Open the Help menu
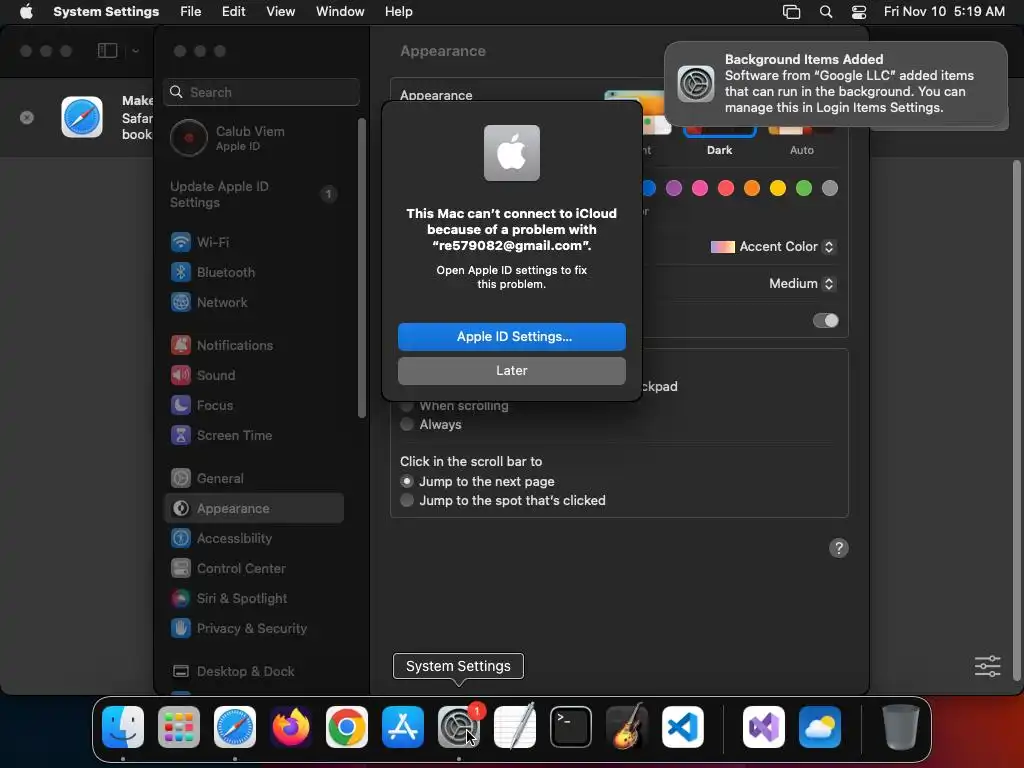The image size is (1024, 768). 398,12
